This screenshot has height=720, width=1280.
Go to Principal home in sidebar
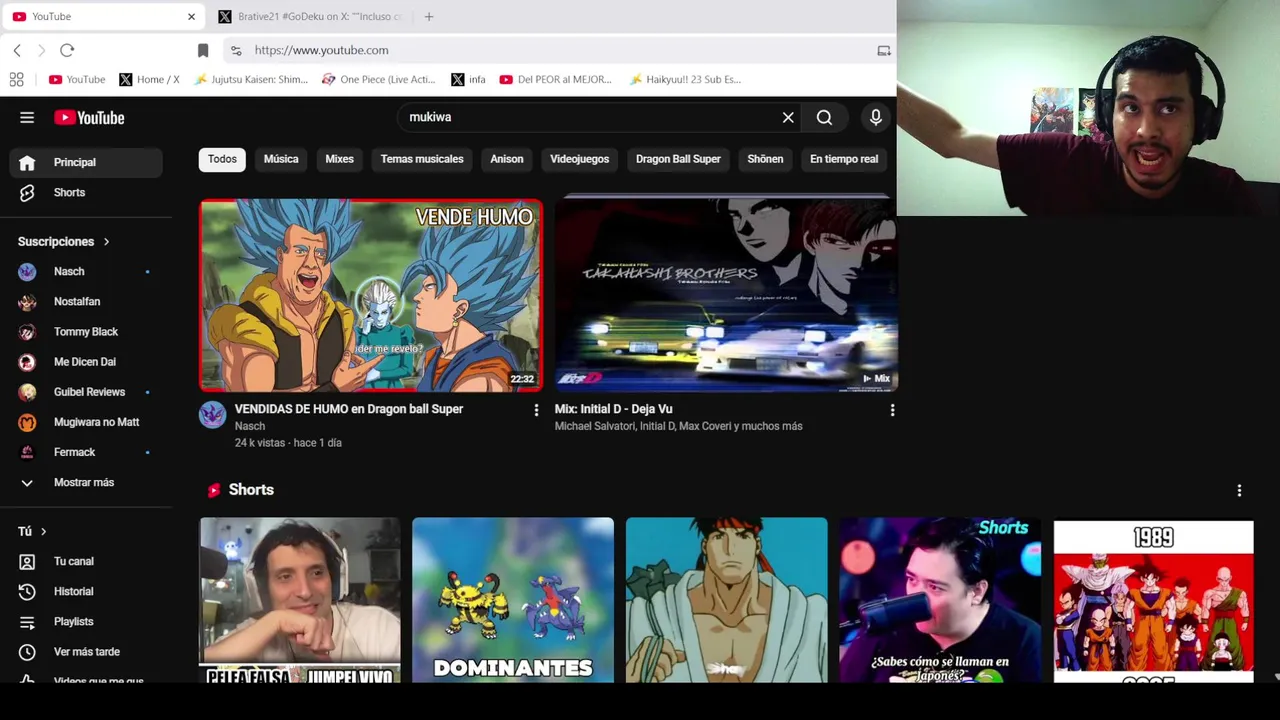[x=86, y=162]
